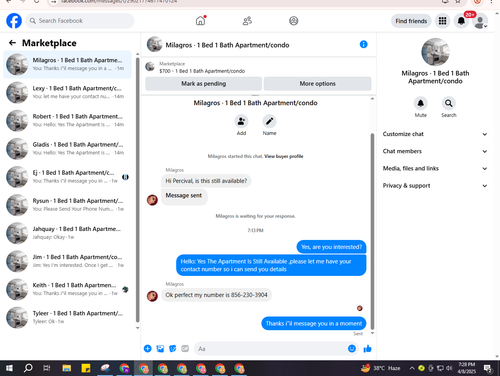
Task: Expand Chat members section
Action: coord(435,151)
